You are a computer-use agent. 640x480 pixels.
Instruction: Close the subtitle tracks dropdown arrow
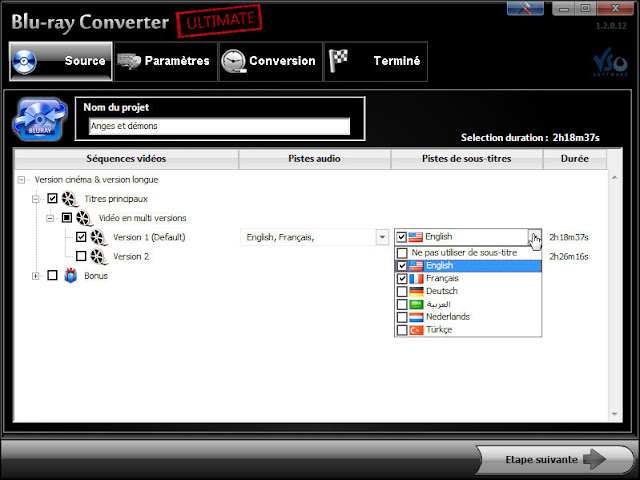535,237
